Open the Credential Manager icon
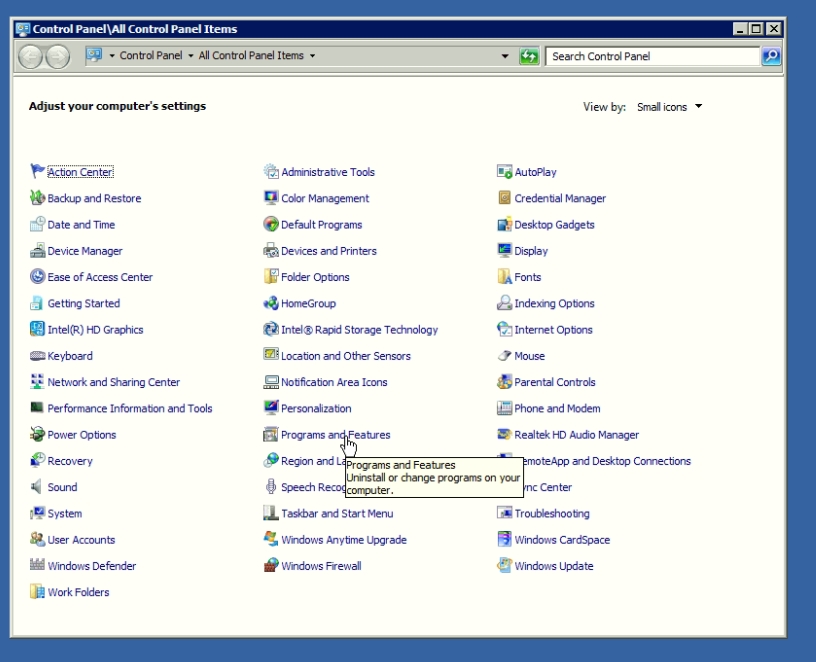 (x=504, y=197)
